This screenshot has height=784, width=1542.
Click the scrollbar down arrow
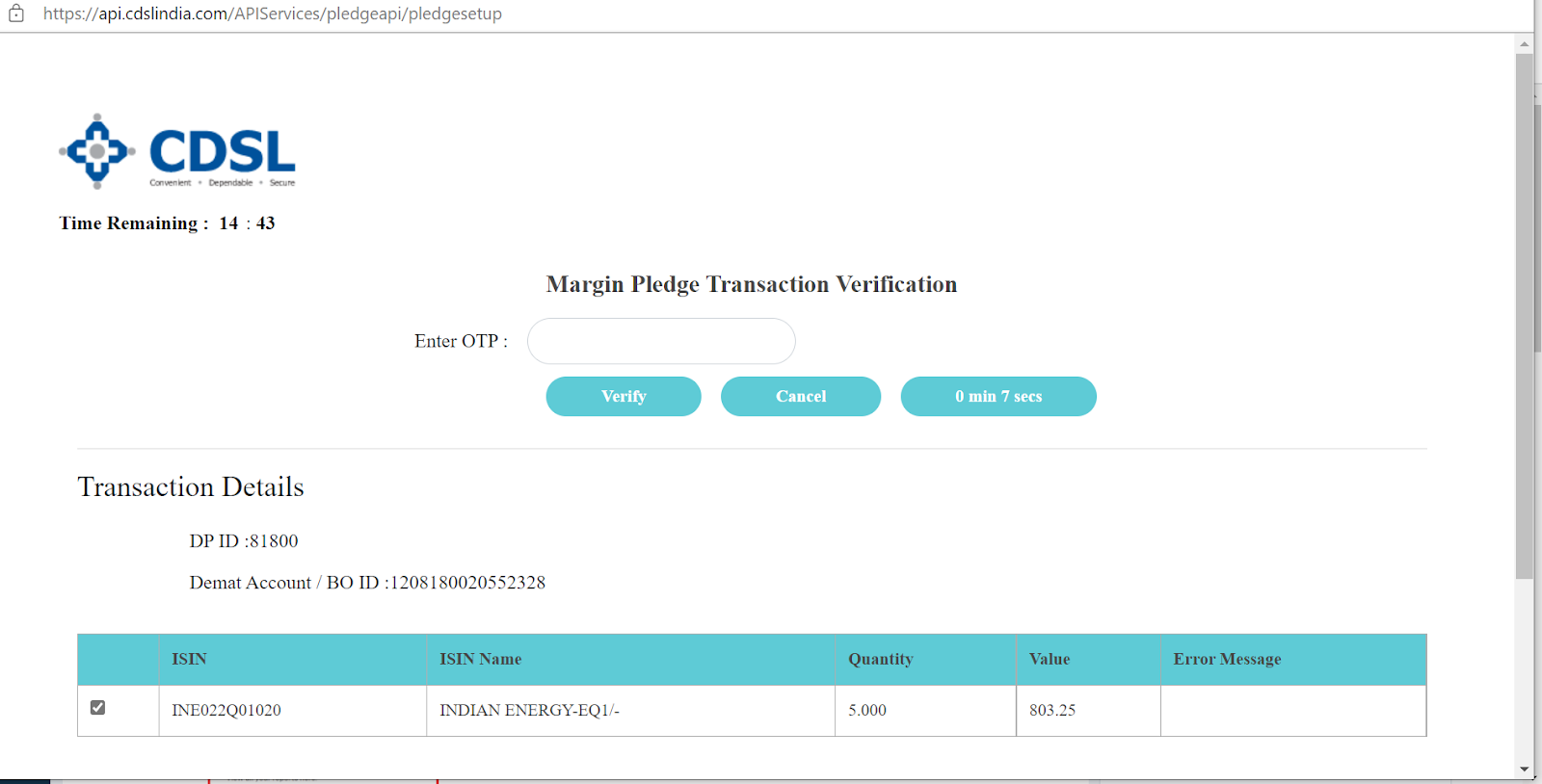(1524, 769)
